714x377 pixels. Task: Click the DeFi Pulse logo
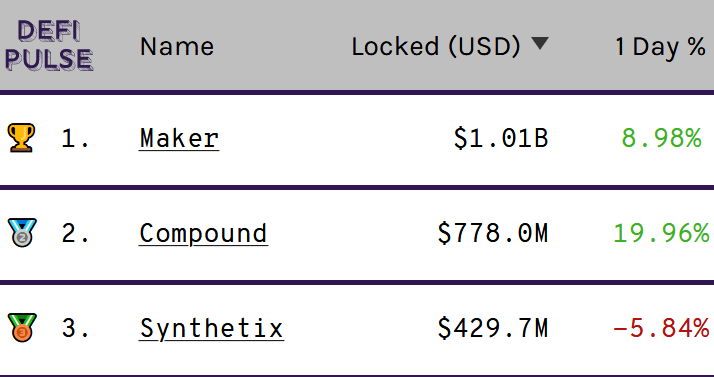[49, 46]
